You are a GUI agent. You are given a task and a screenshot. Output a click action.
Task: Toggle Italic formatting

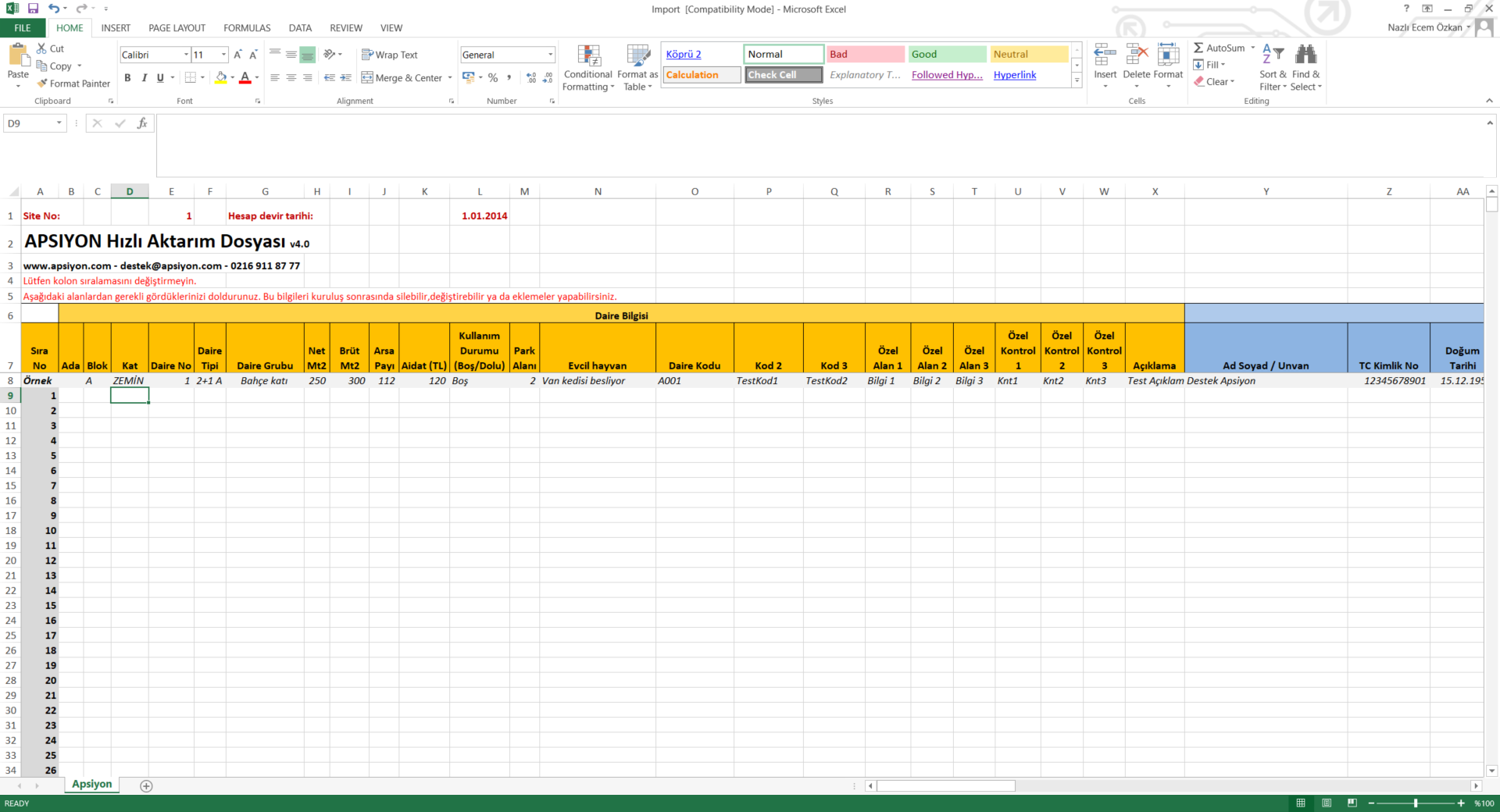pos(144,77)
